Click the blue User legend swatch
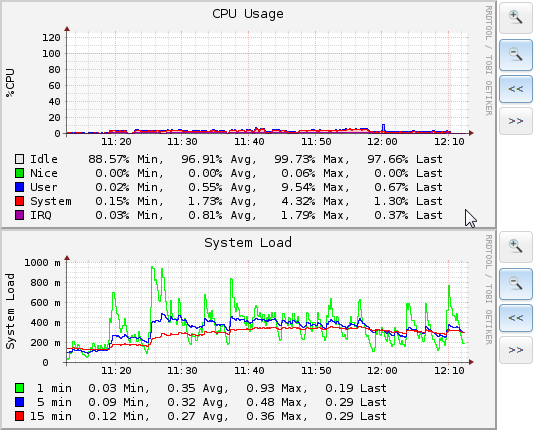This screenshot has height=436, width=546. [x=20, y=187]
